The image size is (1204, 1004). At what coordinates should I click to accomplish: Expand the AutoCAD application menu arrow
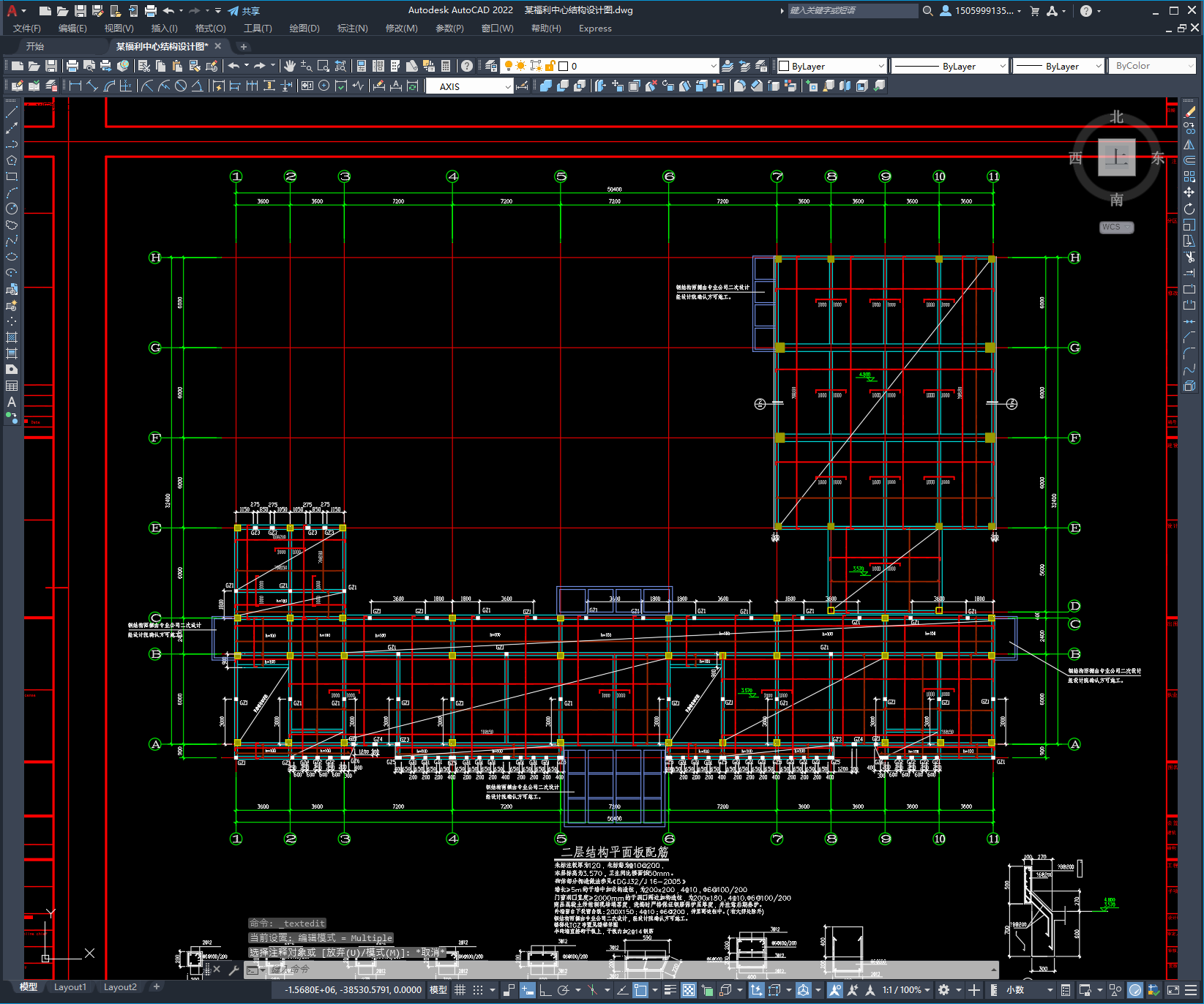(x=23, y=10)
